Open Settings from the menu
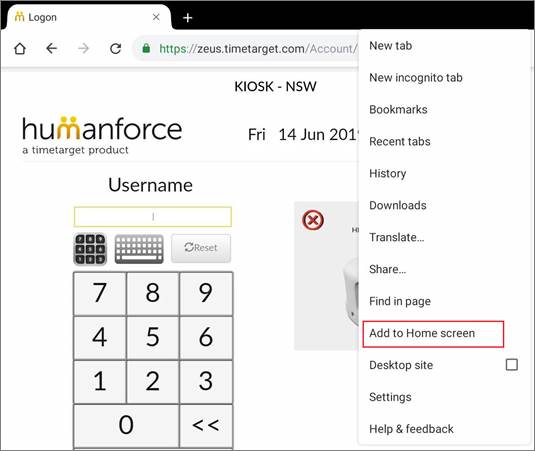Viewport: 535px width, 451px height. pos(390,397)
